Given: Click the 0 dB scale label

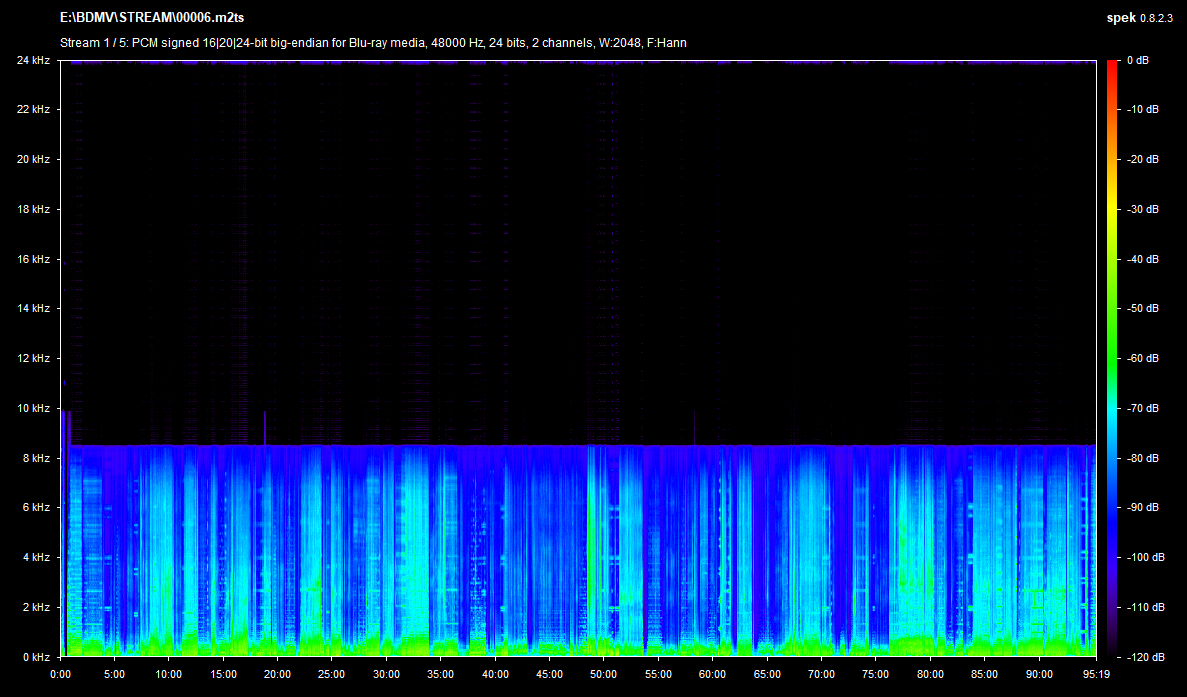Looking at the screenshot, I should tap(1138, 60).
